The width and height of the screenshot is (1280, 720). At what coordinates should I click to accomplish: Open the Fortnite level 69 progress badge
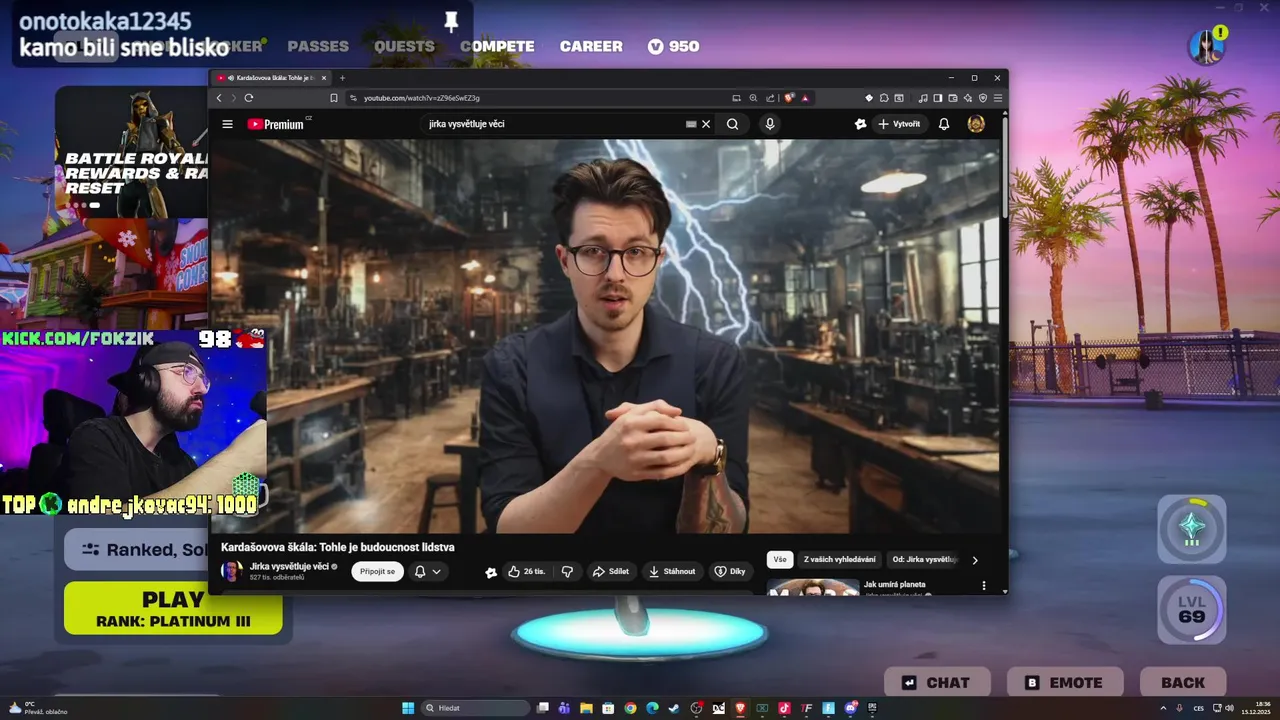[x=1192, y=611]
